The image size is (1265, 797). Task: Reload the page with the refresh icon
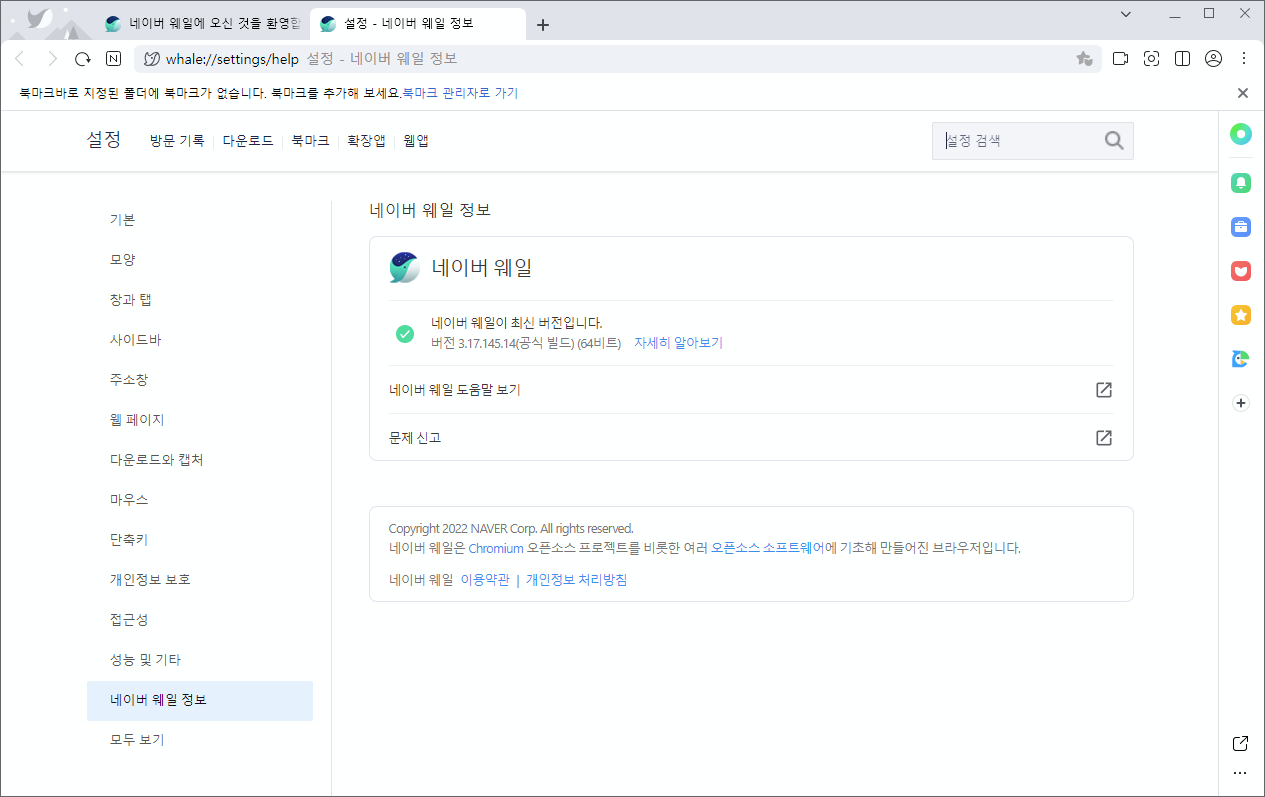[x=83, y=59]
